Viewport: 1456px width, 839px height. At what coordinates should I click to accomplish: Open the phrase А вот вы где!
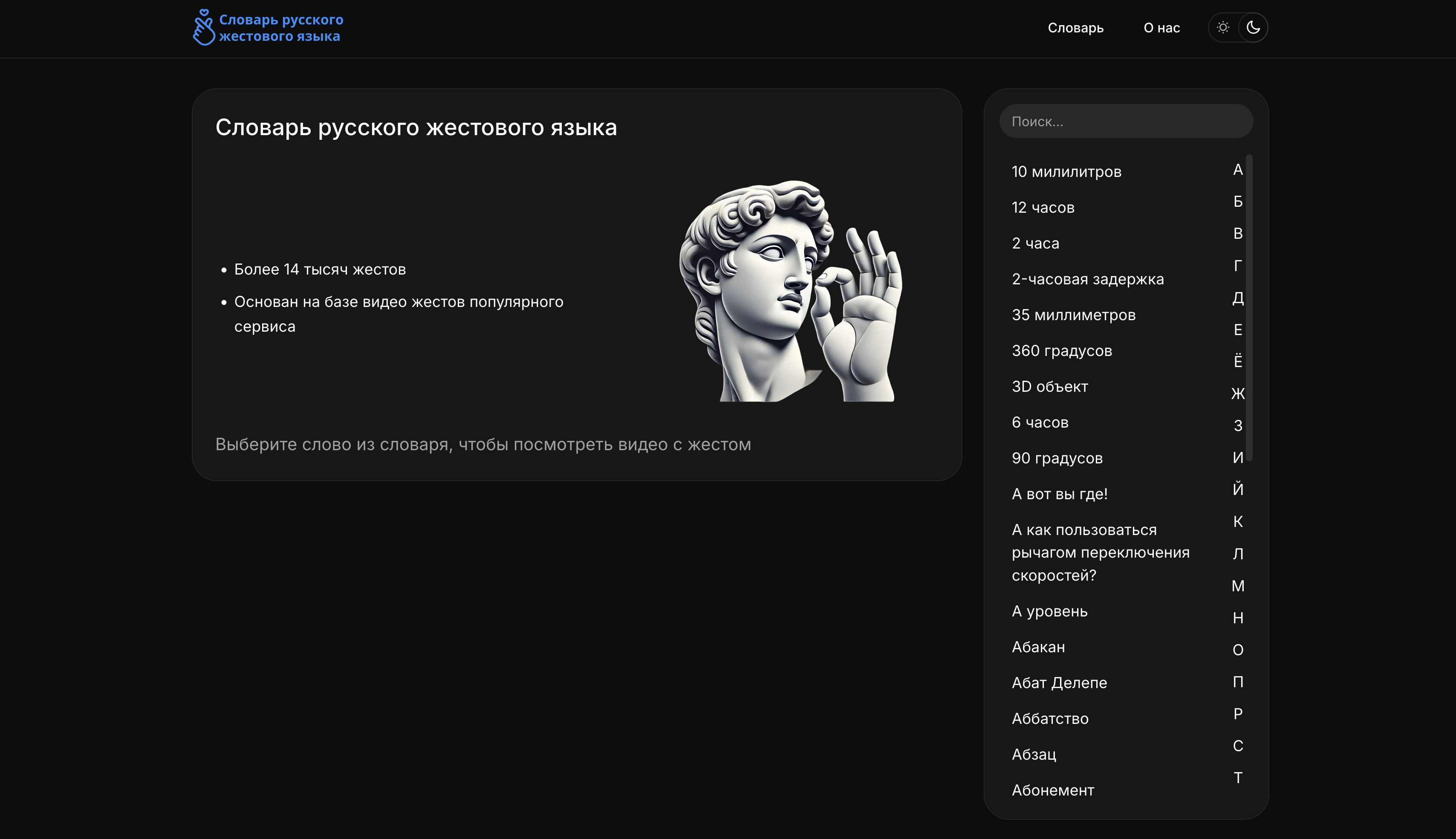pyautogui.click(x=1059, y=494)
